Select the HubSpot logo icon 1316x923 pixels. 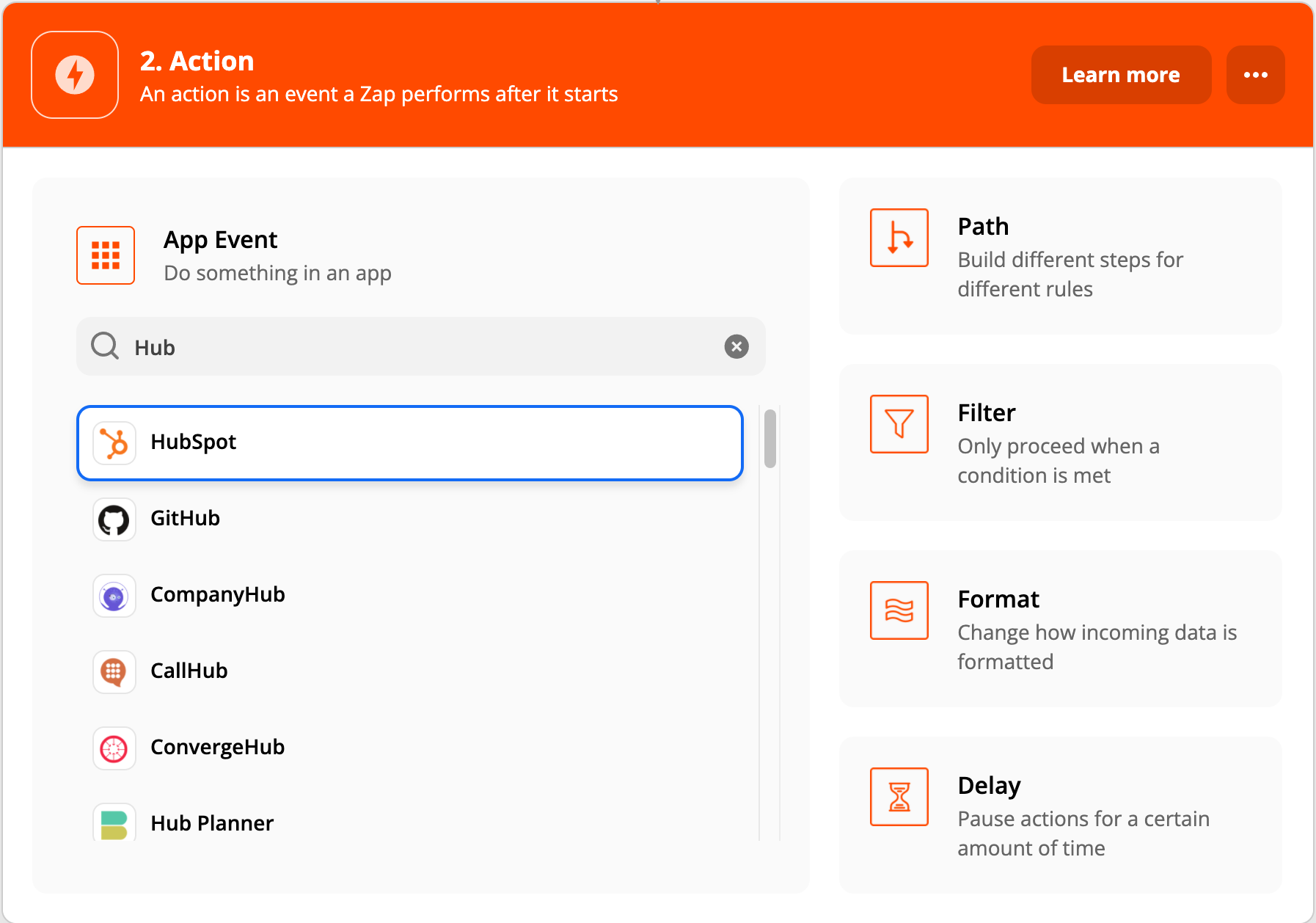point(114,443)
